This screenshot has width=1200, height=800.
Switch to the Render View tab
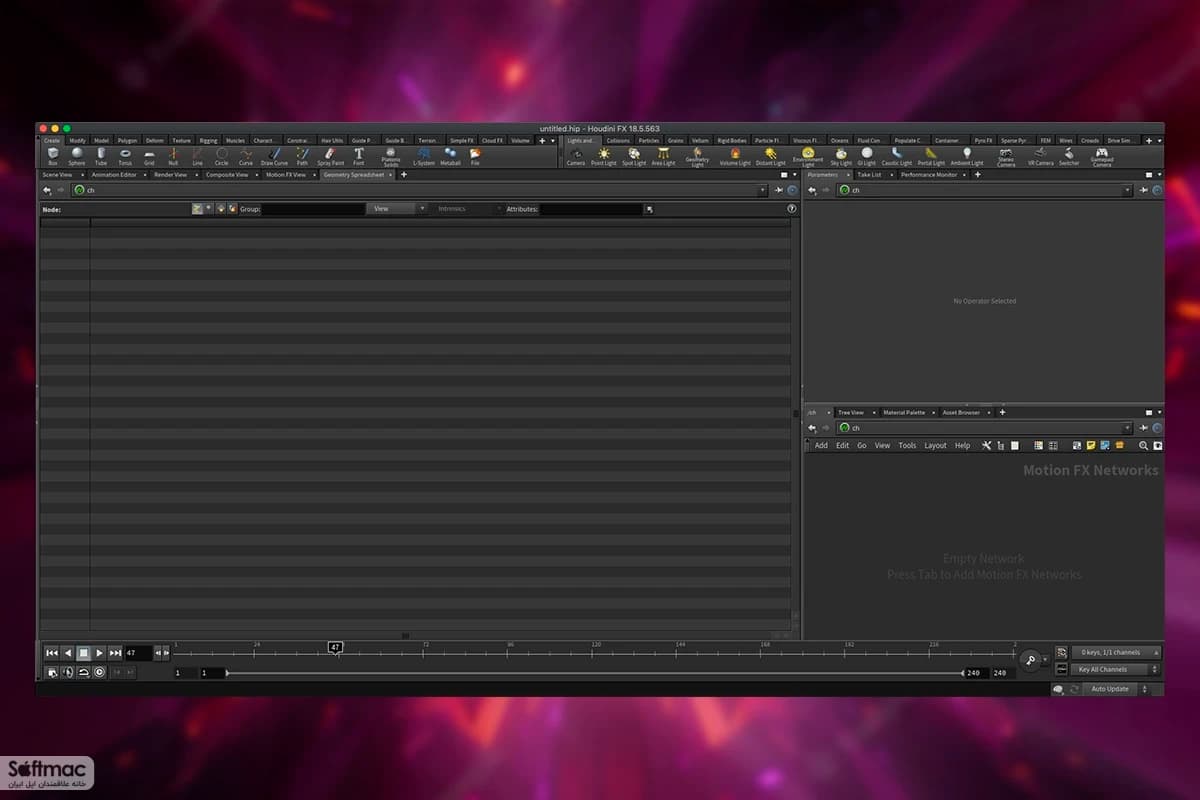(x=170, y=175)
